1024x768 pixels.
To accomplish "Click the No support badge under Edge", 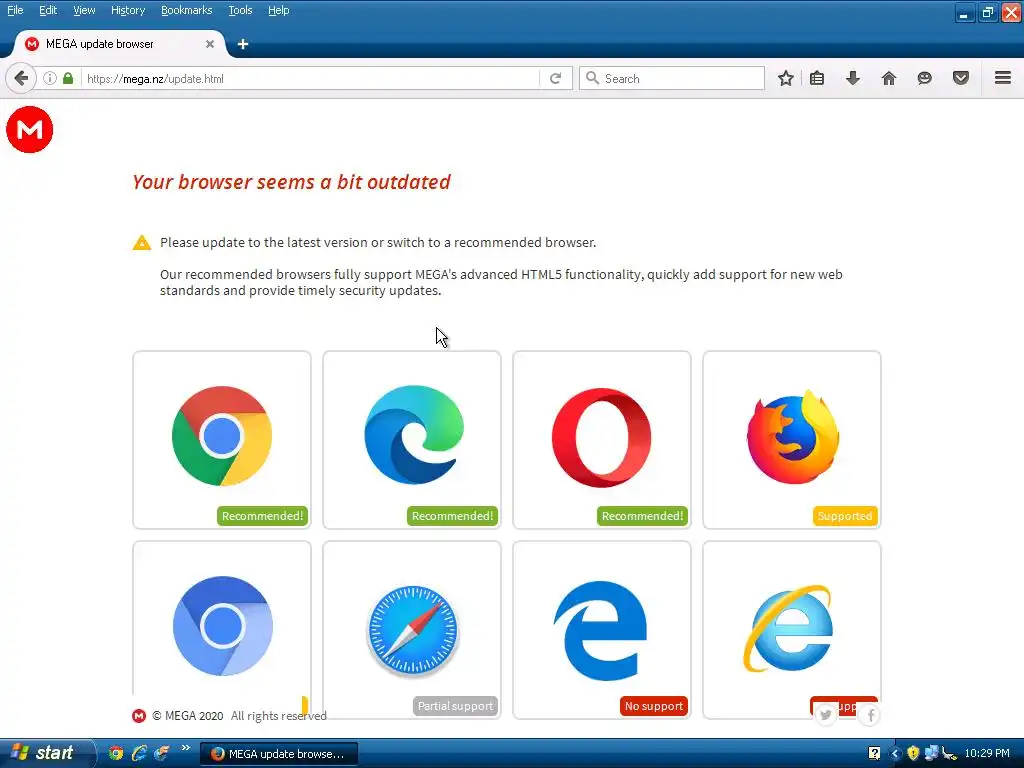I will point(654,706).
